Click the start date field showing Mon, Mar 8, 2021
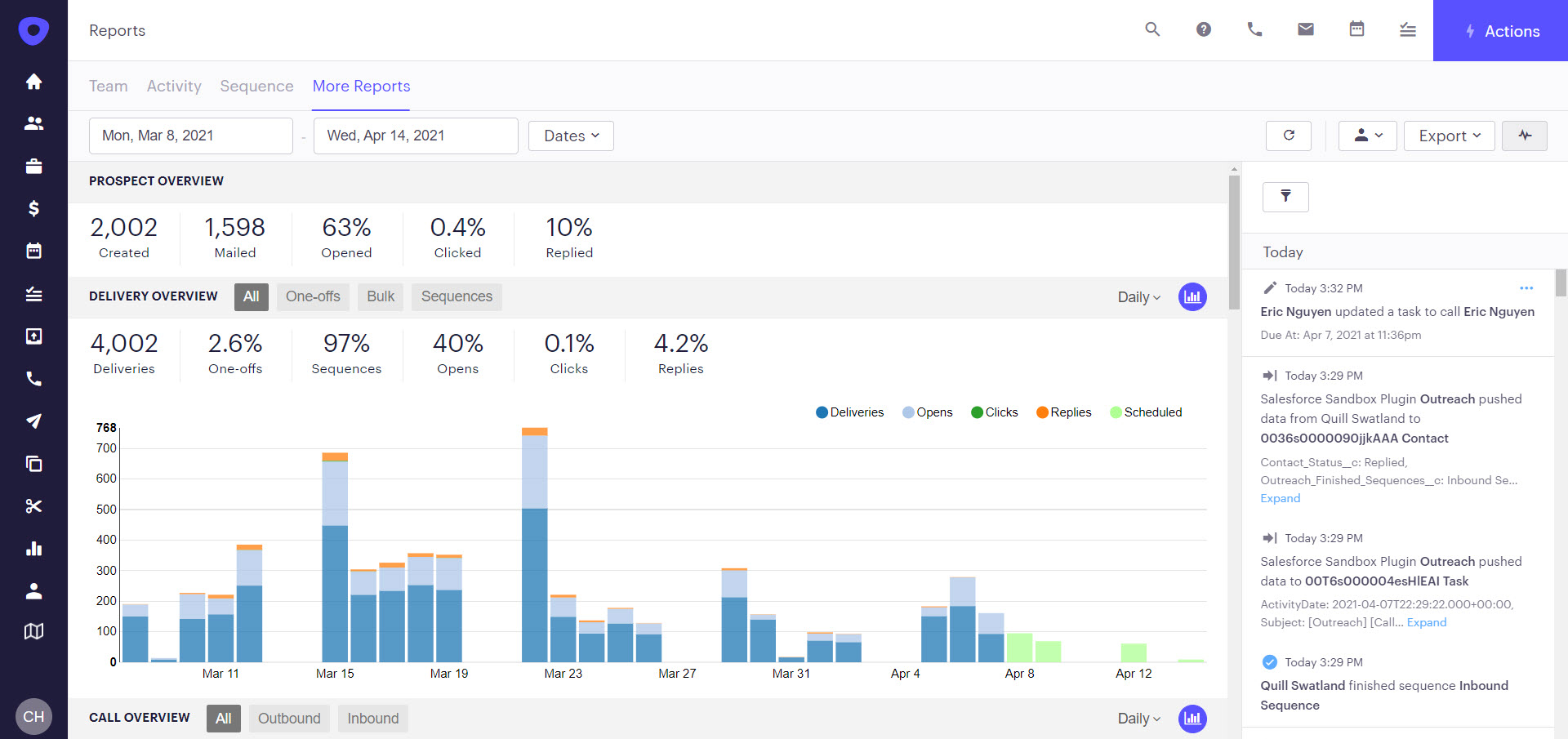The width and height of the screenshot is (1568, 739). coord(190,136)
